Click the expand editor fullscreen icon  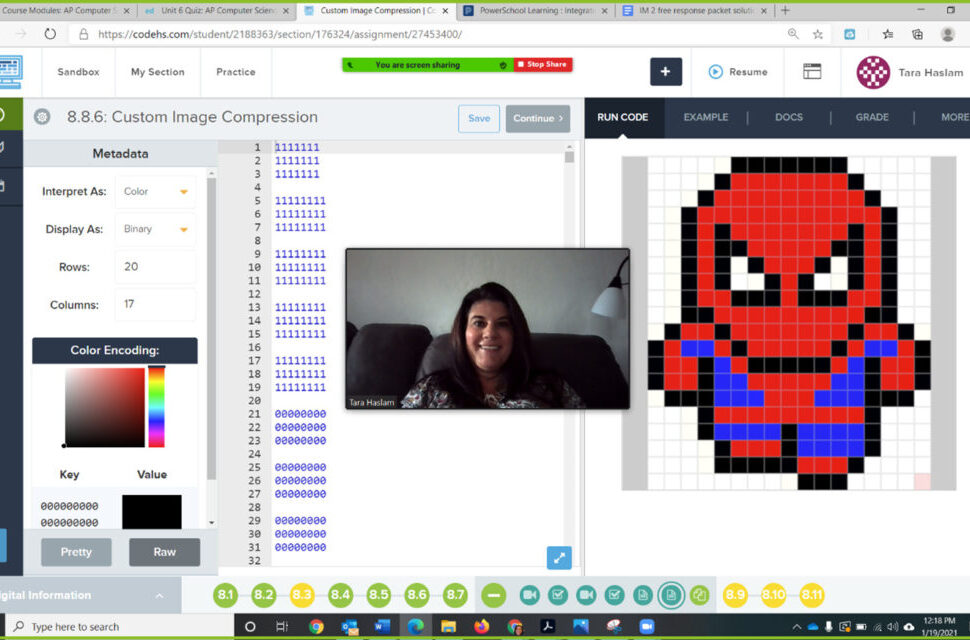point(559,558)
